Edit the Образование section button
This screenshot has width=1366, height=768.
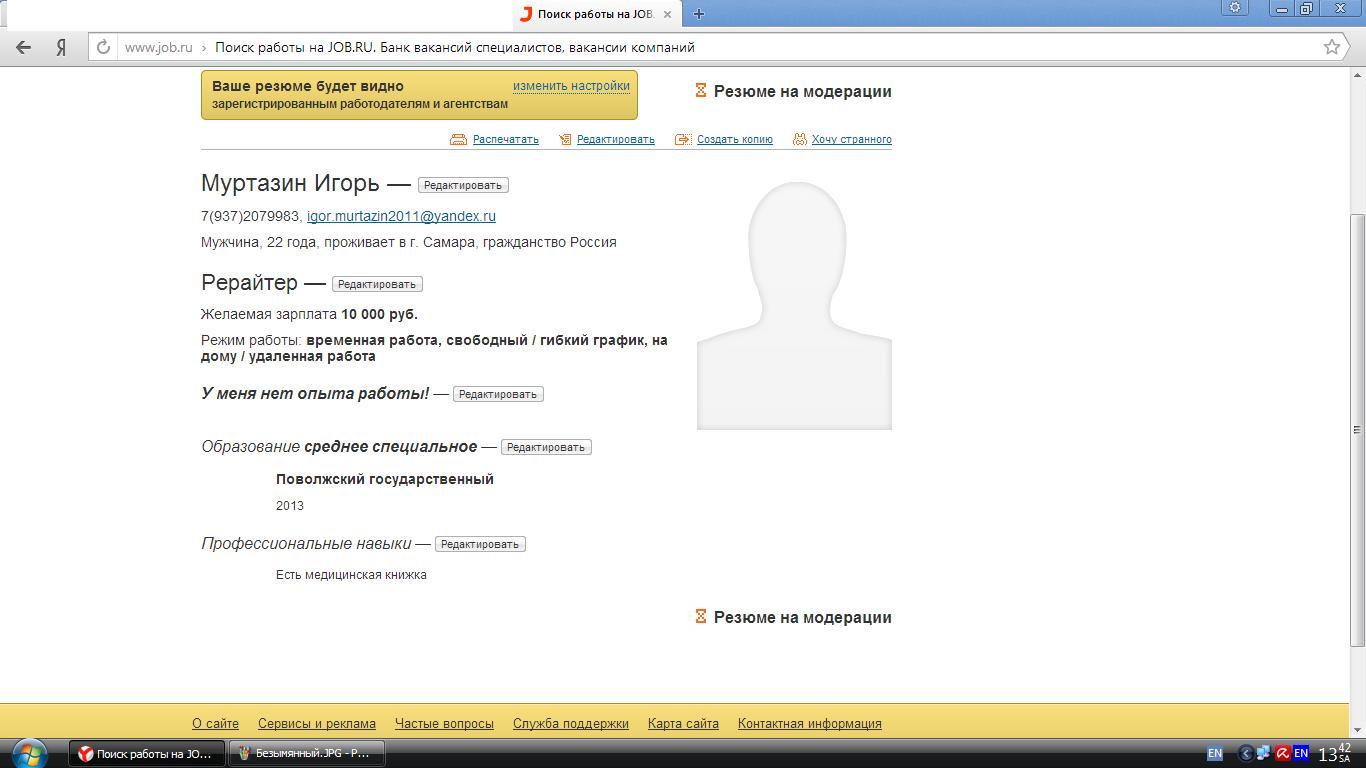click(x=546, y=447)
